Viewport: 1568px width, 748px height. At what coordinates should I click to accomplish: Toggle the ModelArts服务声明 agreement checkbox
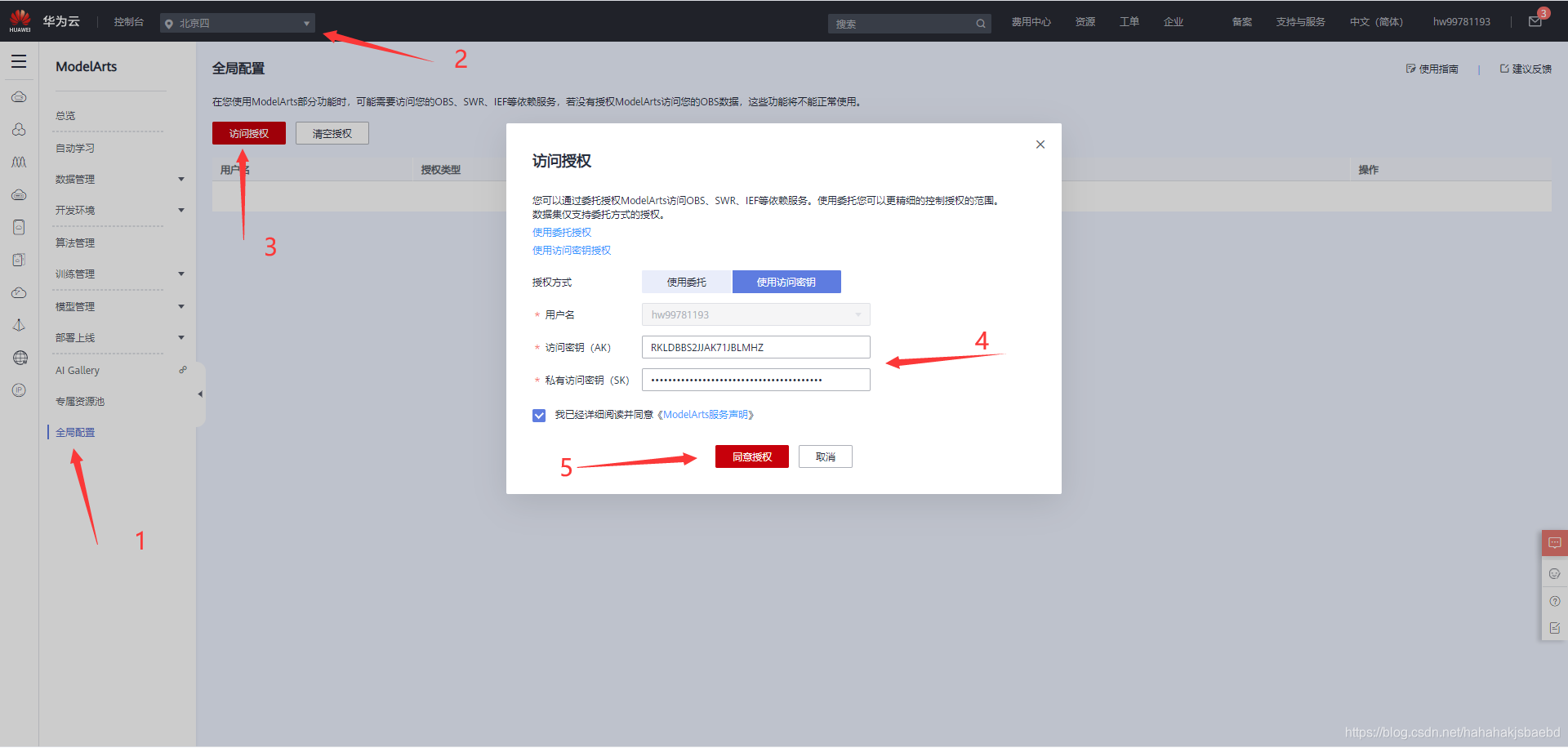pyautogui.click(x=539, y=416)
